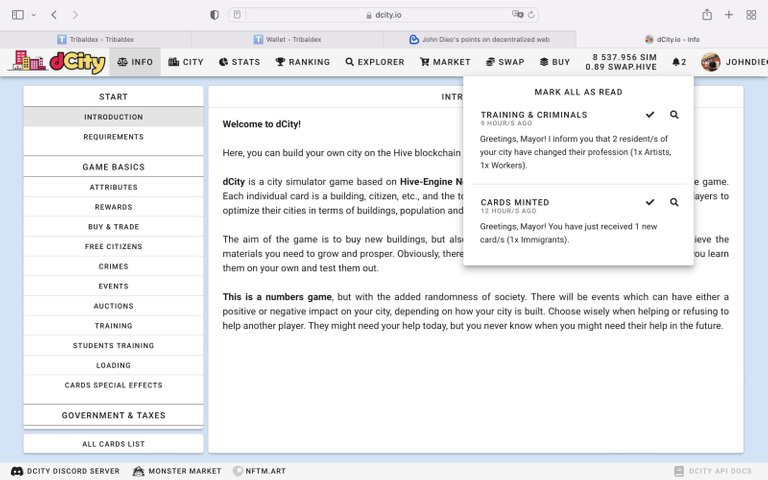
Task: Open NFTM.ART link
Action: (x=259, y=471)
